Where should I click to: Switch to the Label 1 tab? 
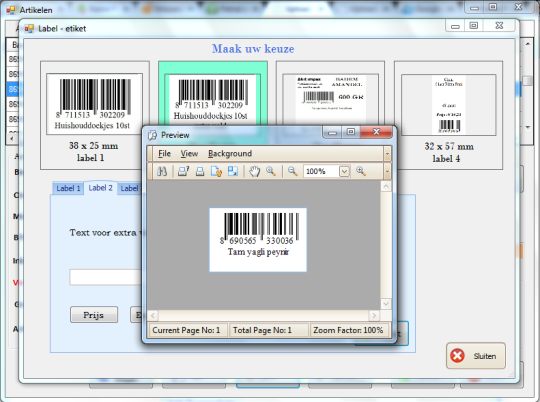click(x=68, y=188)
